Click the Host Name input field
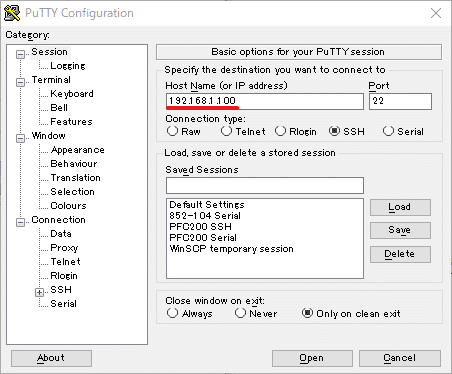The image size is (452, 374). [x=265, y=101]
